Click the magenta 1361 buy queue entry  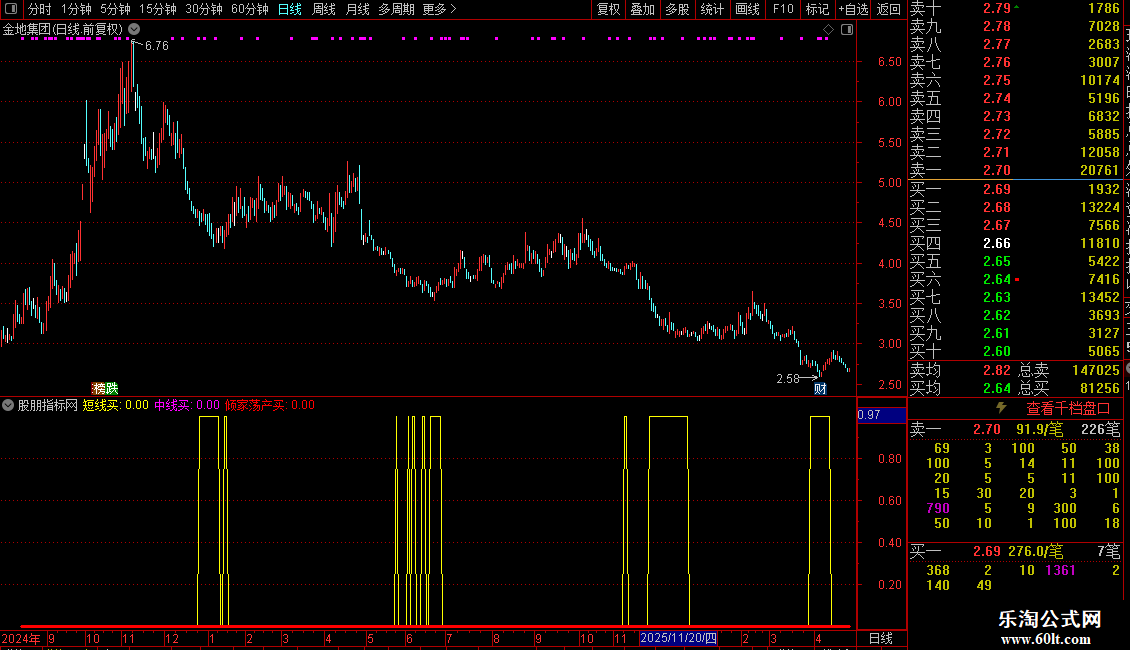1060,570
